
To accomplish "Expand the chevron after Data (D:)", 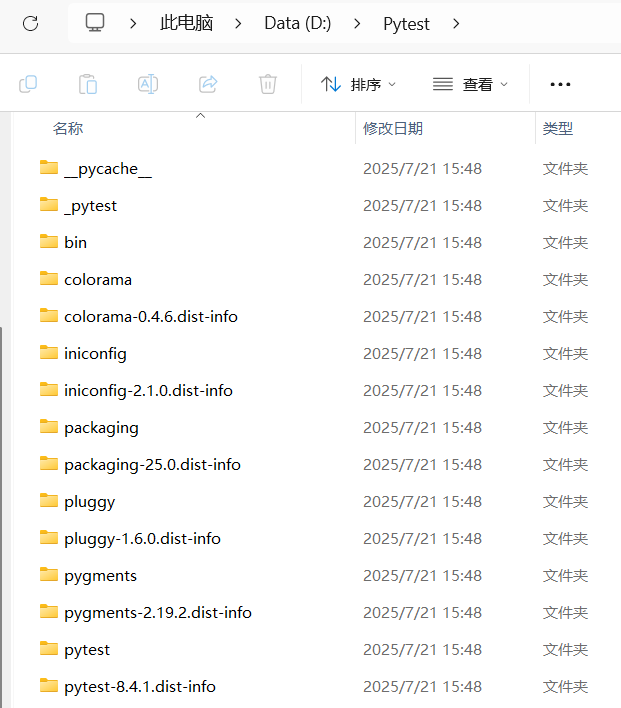I will (x=357, y=23).
